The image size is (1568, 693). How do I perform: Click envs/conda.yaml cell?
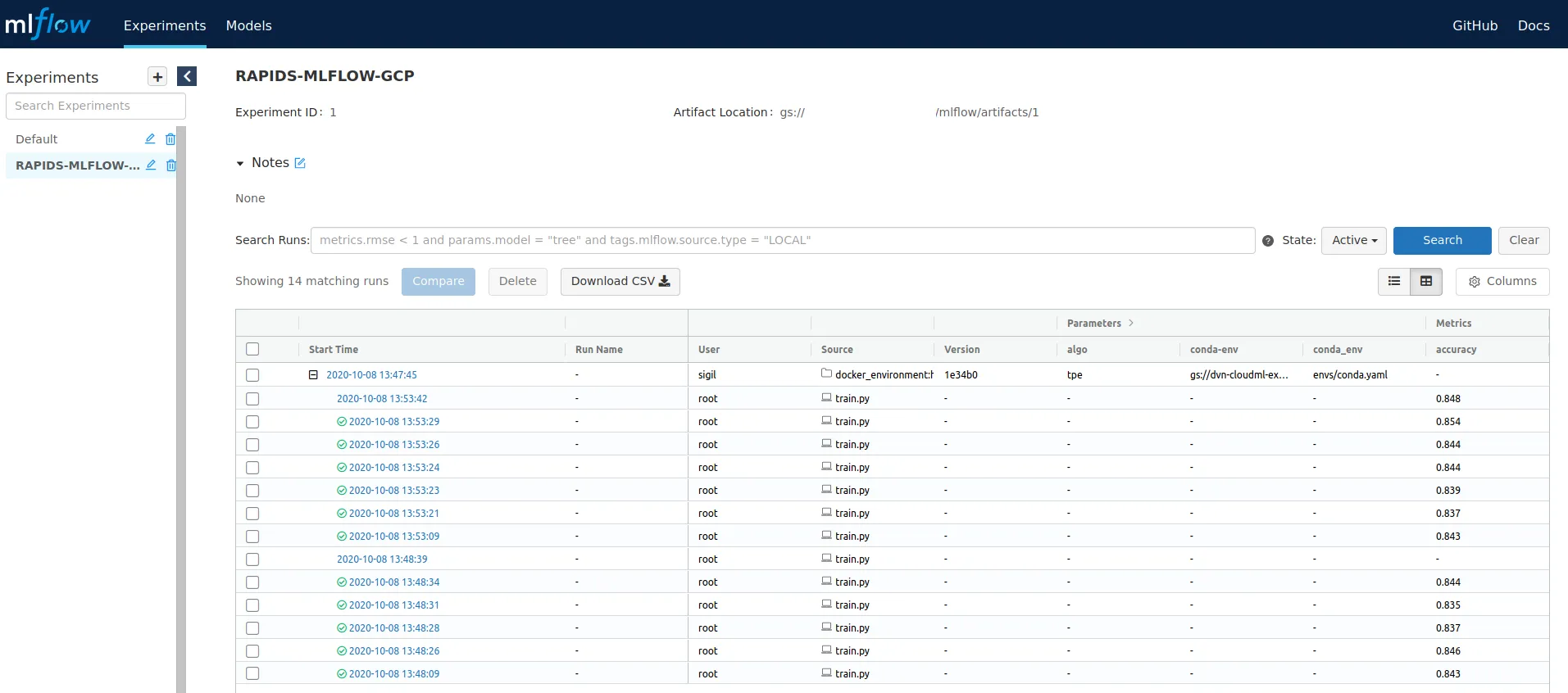point(1350,375)
